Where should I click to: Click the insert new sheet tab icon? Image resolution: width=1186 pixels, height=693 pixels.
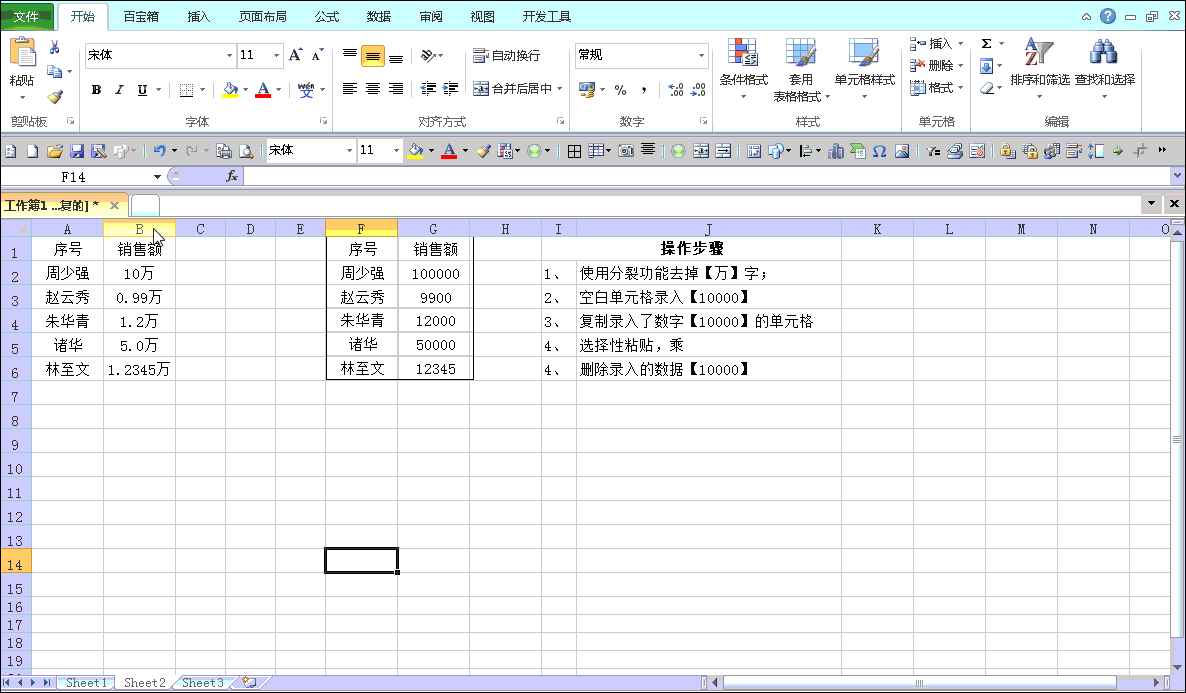pyautogui.click(x=249, y=682)
